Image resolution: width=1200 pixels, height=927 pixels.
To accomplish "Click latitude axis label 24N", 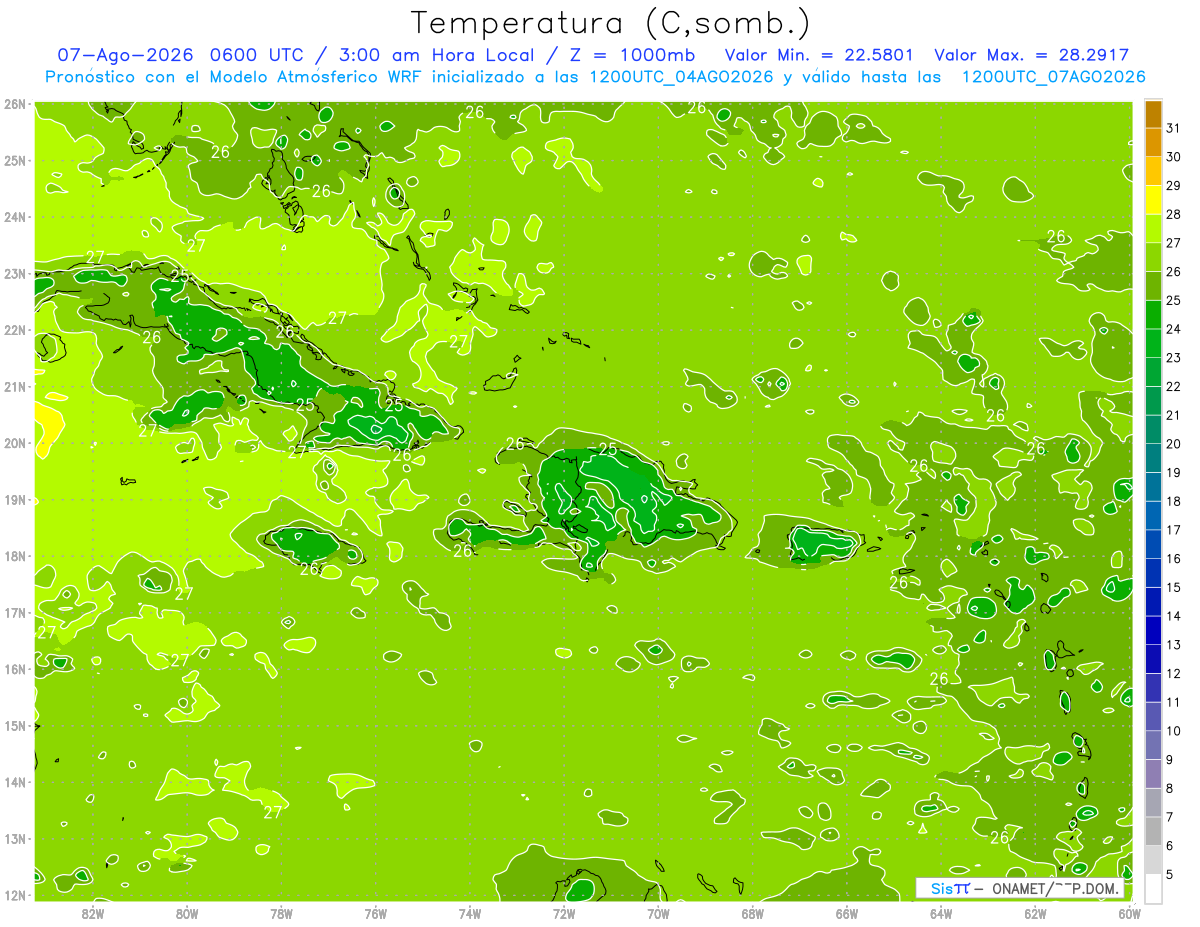I will click(15, 217).
